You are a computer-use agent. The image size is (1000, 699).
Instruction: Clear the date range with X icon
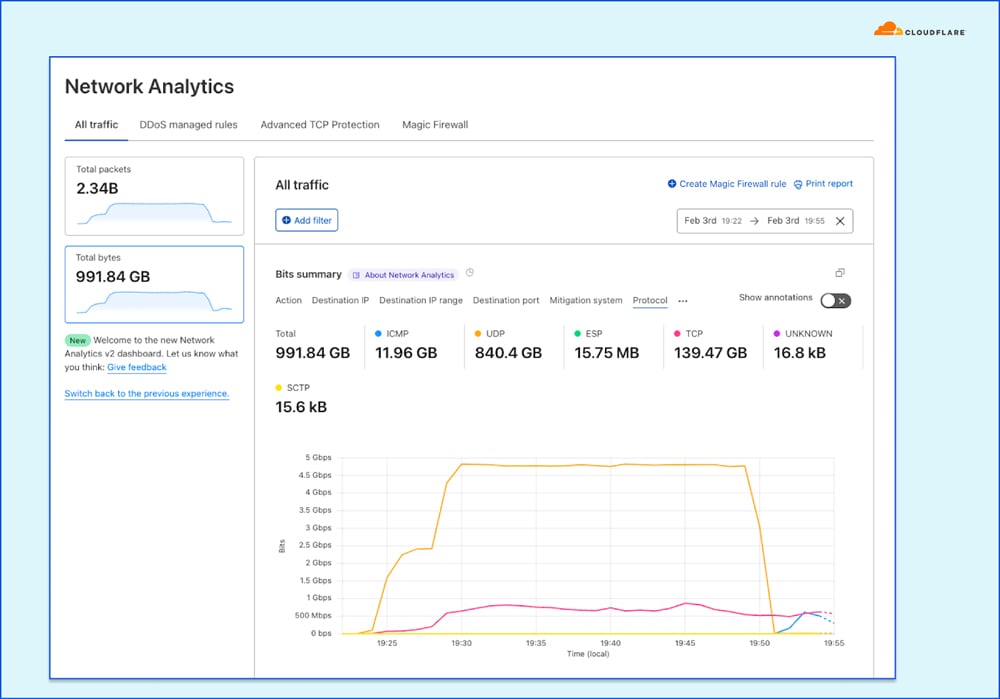point(840,221)
